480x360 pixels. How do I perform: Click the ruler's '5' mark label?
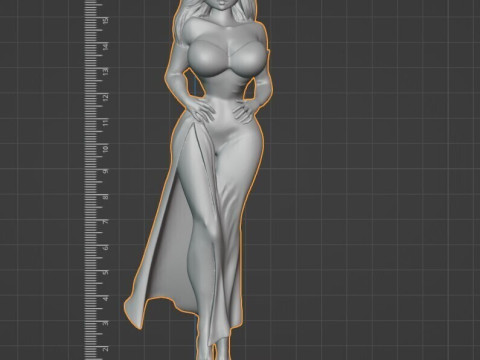pyautogui.click(x=106, y=272)
